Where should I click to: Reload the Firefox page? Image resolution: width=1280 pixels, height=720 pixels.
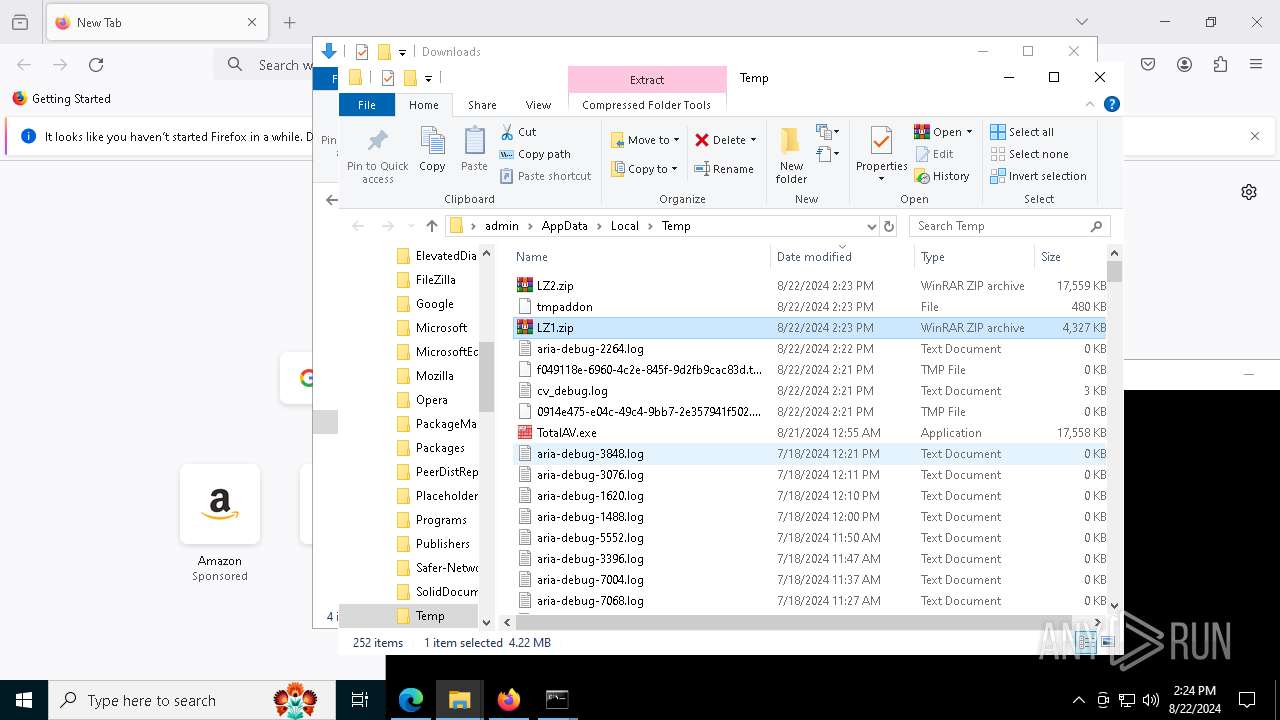click(96, 65)
